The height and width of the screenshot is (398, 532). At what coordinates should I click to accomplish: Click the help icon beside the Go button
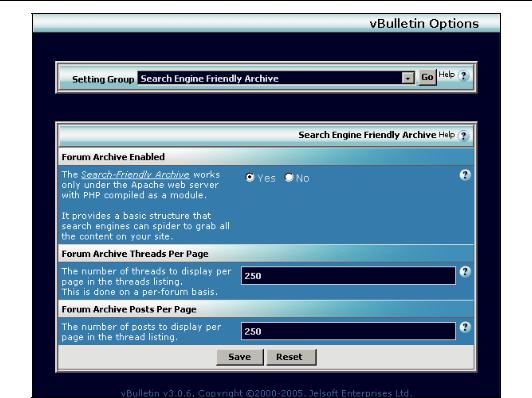click(x=463, y=75)
